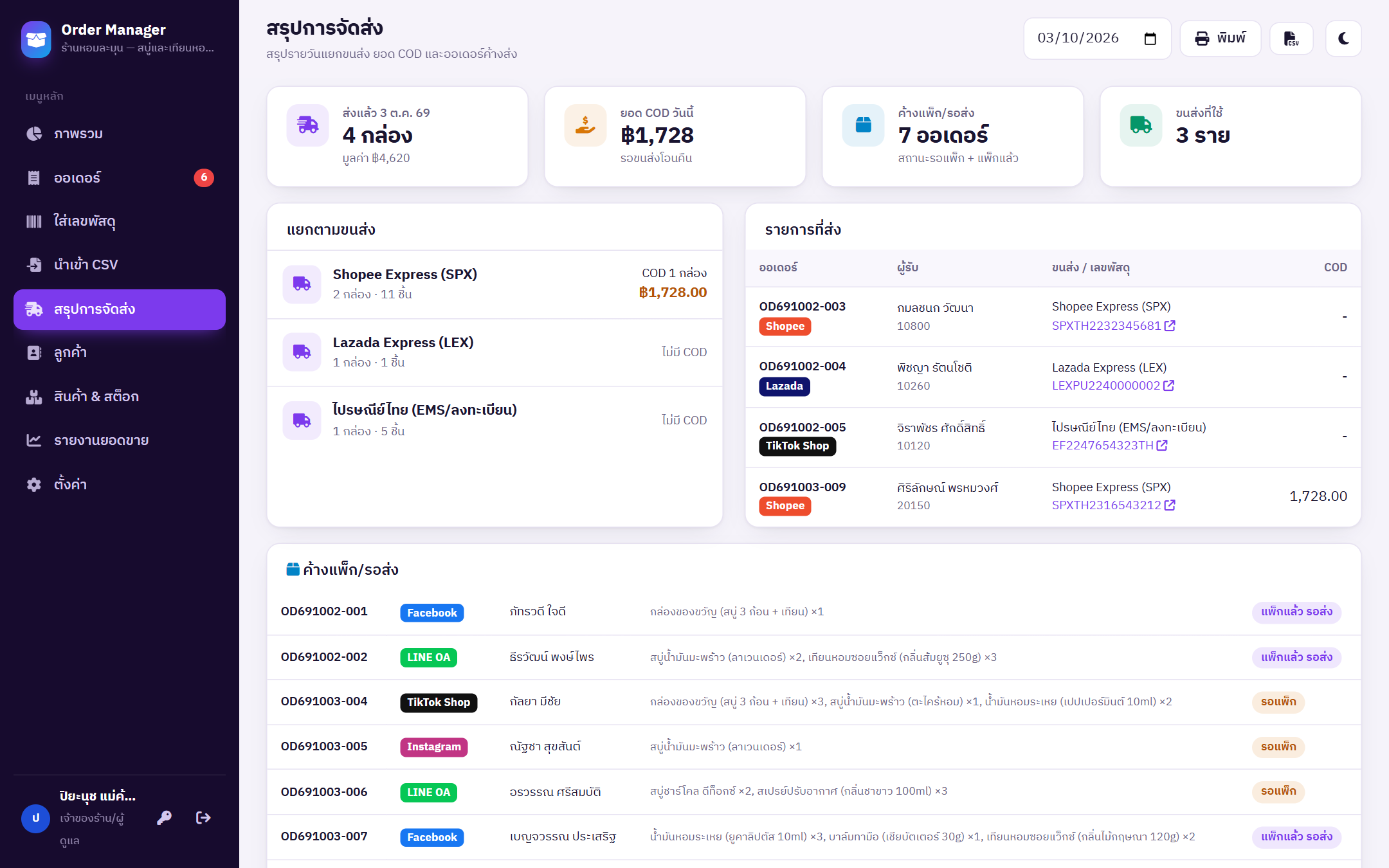Go to ออเดอร์ orders menu
1389x868 pixels.
point(120,177)
